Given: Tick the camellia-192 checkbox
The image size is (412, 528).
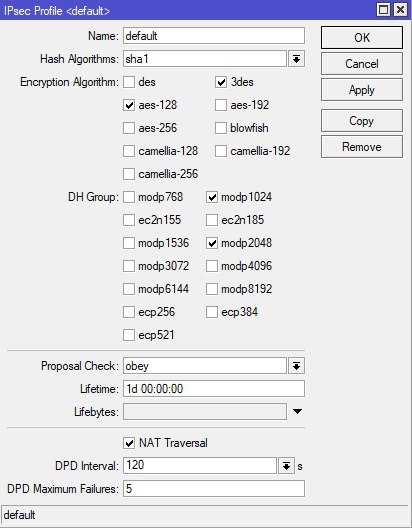Looking at the screenshot, I should coord(221,151).
